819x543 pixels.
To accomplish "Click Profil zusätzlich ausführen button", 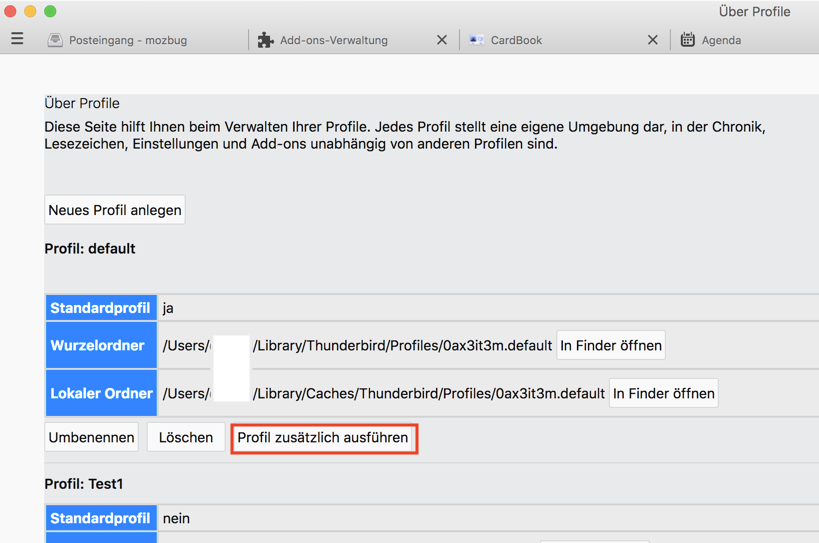I will coord(324,438).
